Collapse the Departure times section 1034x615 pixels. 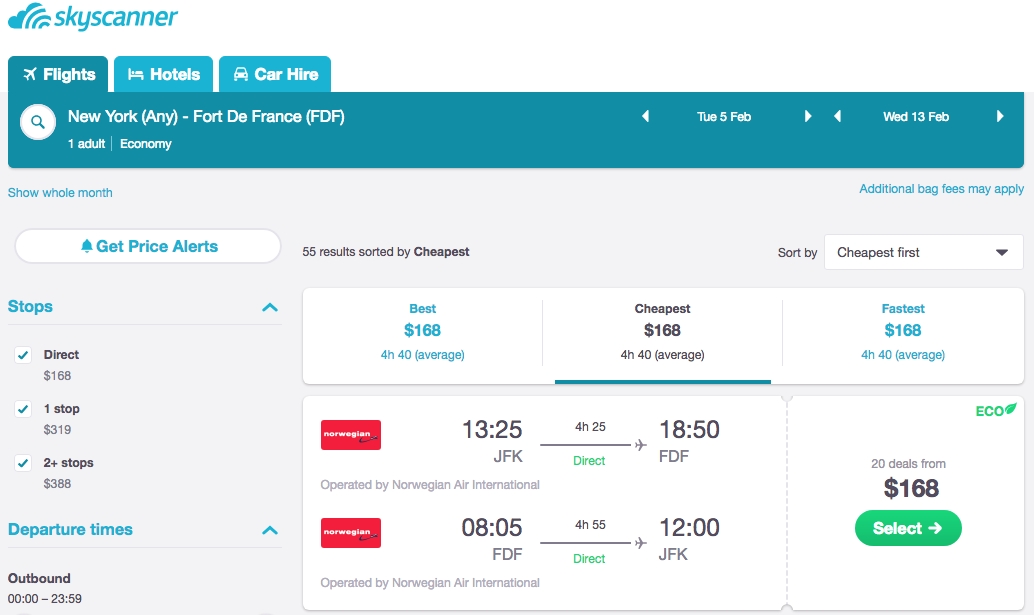pyautogui.click(x=269, y=530)
